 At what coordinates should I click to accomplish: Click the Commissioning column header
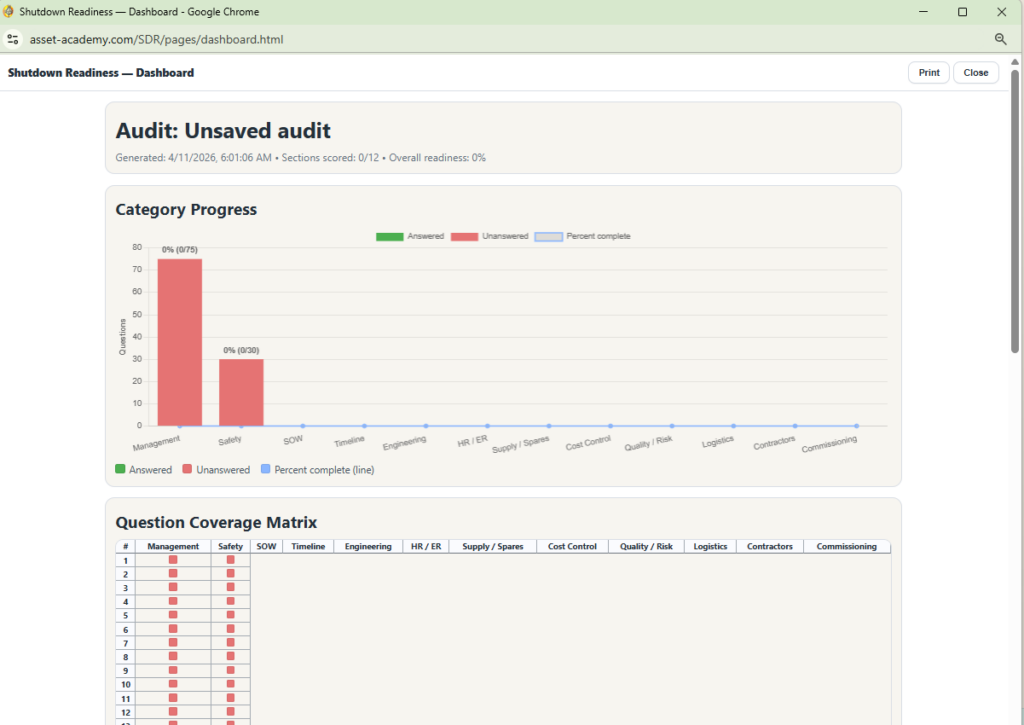click(x=846, y=547)
